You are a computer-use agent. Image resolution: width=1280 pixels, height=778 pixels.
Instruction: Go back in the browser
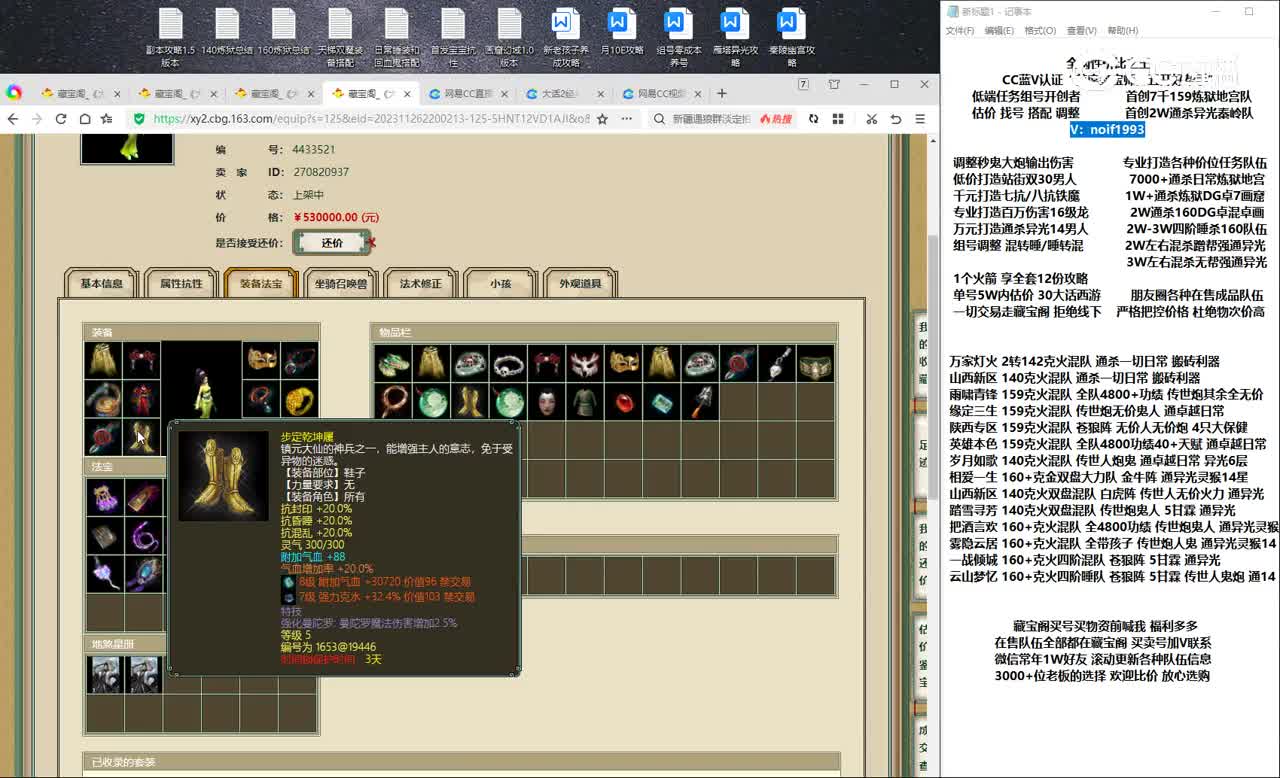click(13, 118)
